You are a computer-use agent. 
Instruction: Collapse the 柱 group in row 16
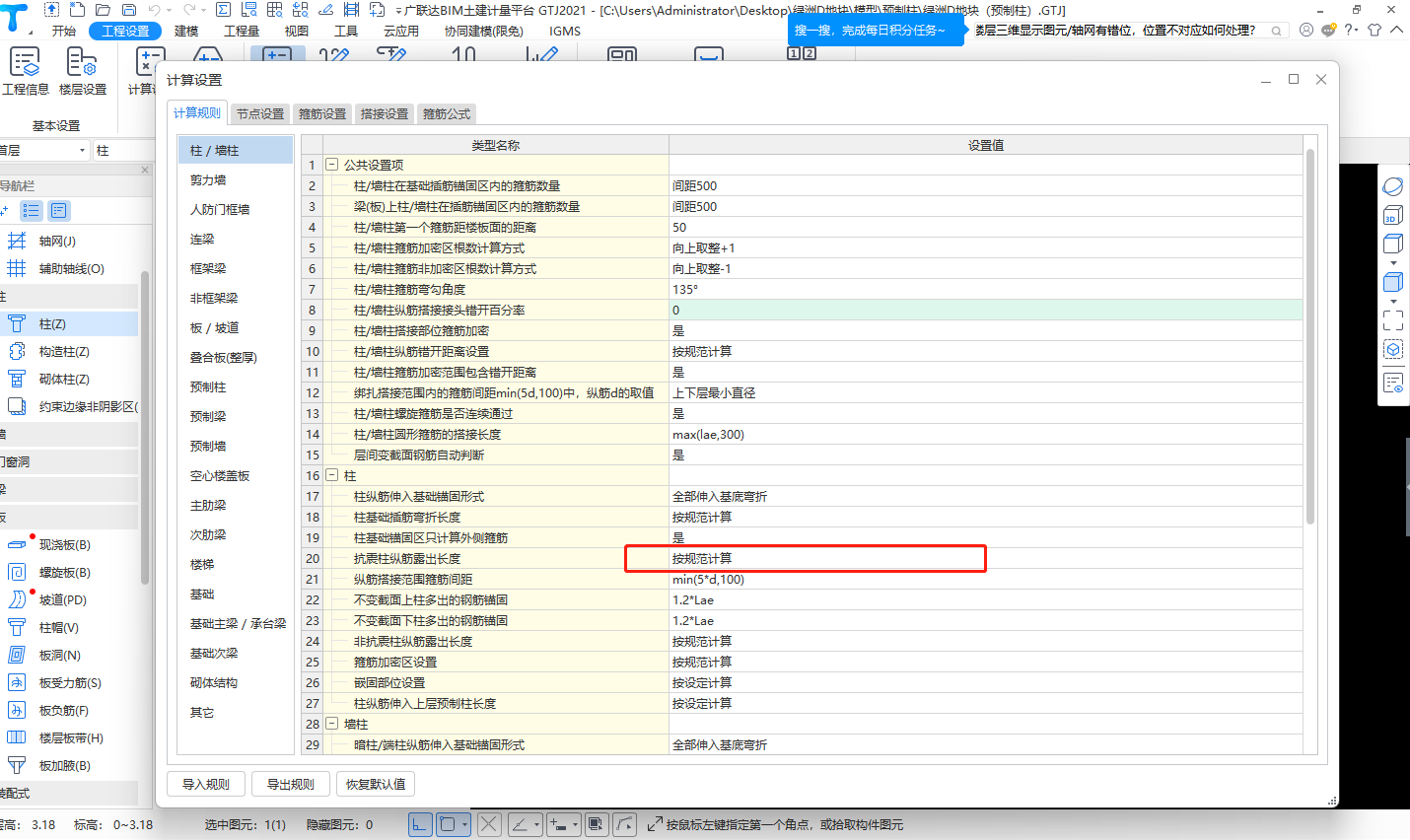pyautogui.click(x=332, y=475)
